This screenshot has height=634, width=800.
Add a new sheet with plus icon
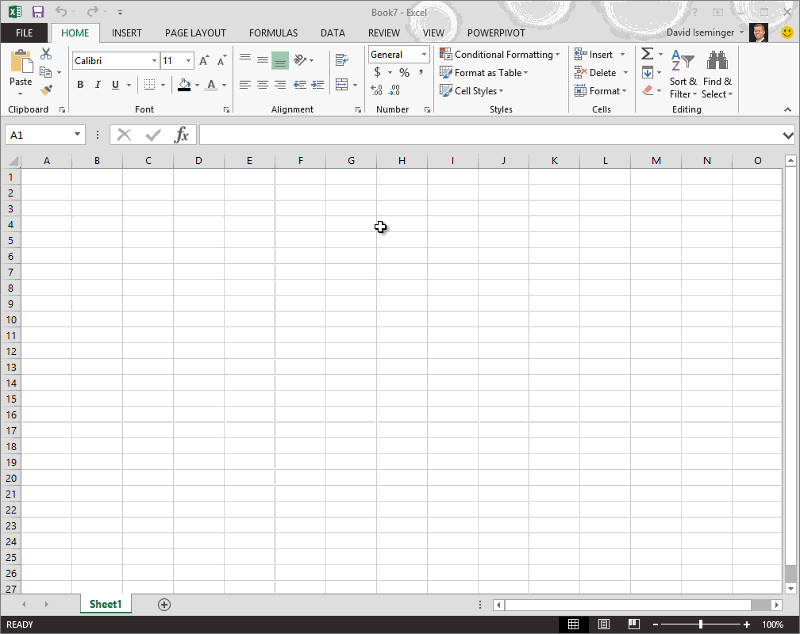point(164,604)
